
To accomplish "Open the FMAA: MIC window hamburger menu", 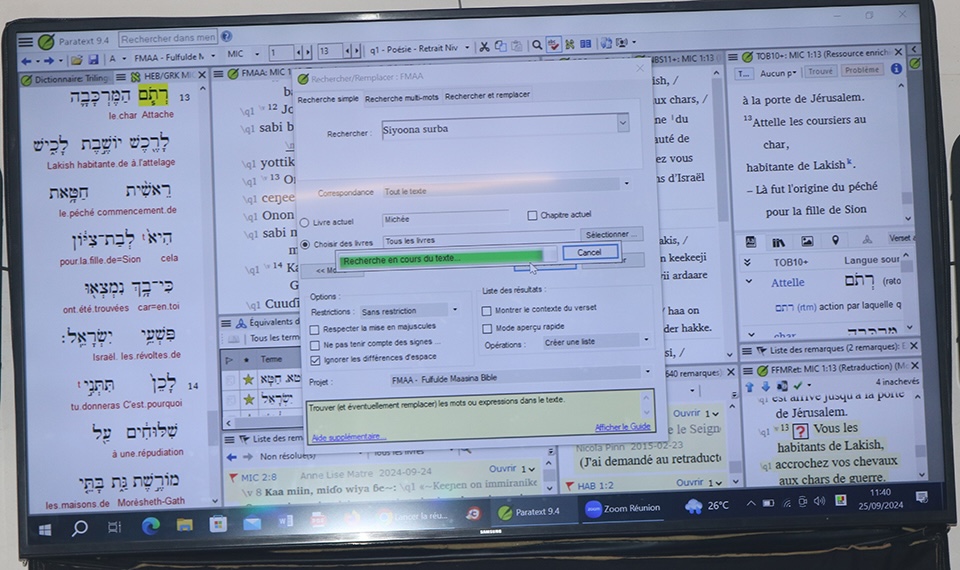I will [x=219, y=74].
